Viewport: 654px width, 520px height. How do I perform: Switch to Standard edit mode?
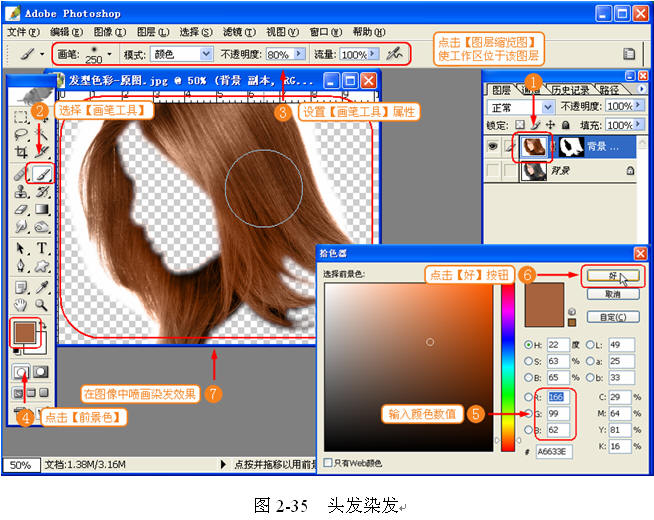point(20,372)
